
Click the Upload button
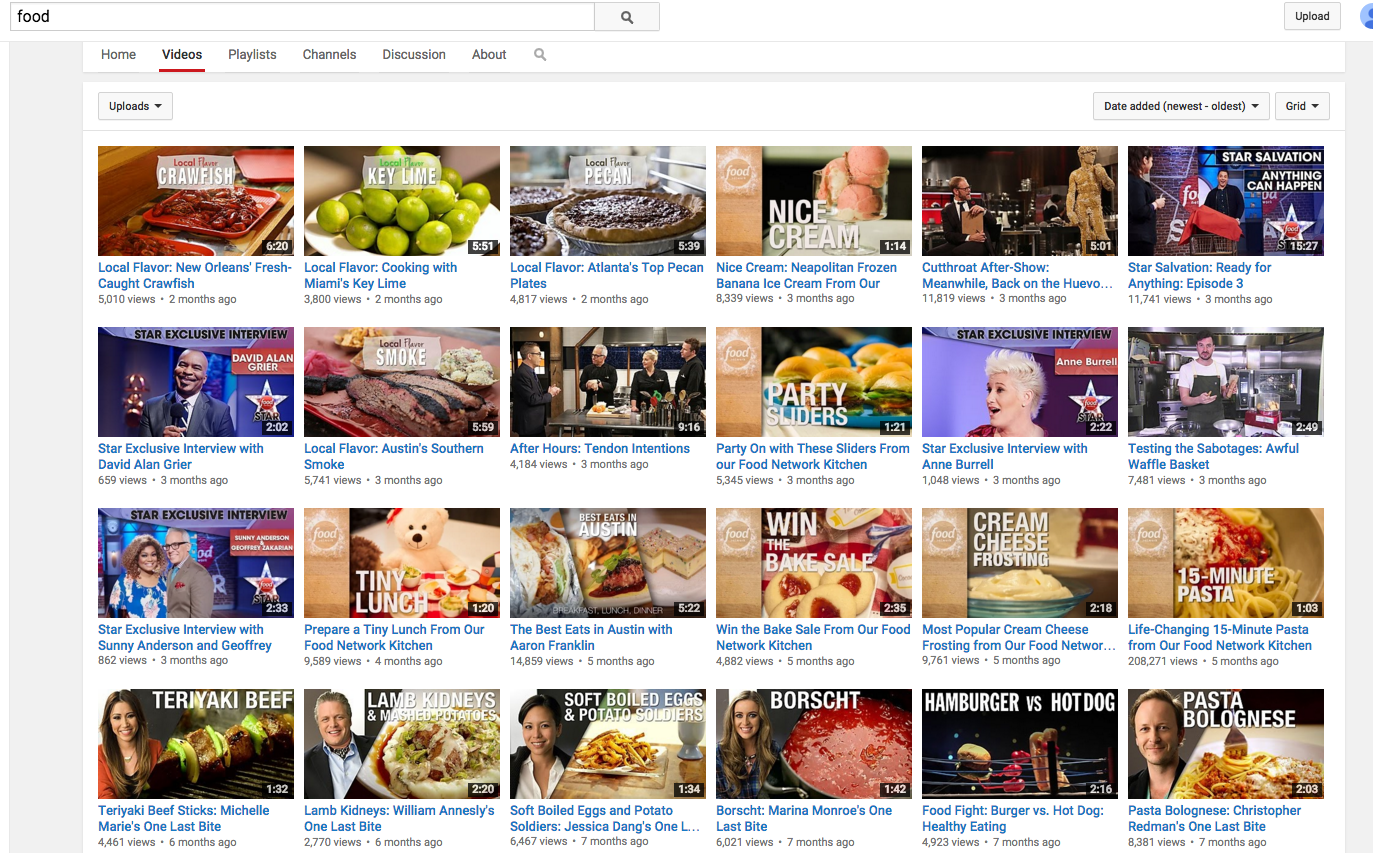(x=1312, y=16)
